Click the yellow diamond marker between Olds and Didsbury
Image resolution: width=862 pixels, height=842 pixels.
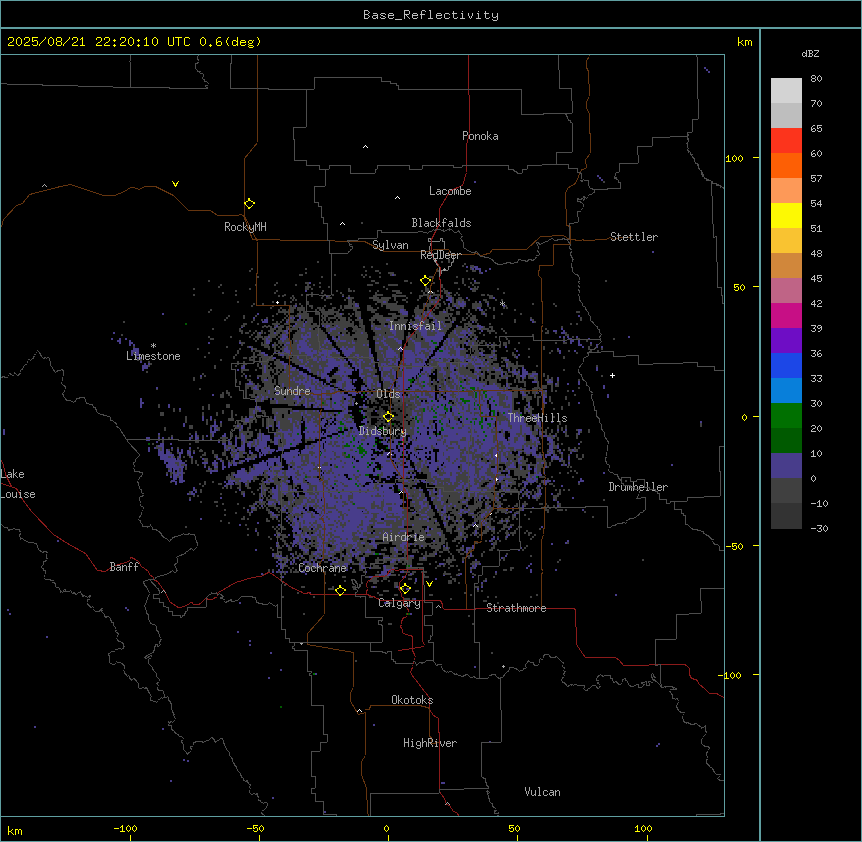[389, 417]
